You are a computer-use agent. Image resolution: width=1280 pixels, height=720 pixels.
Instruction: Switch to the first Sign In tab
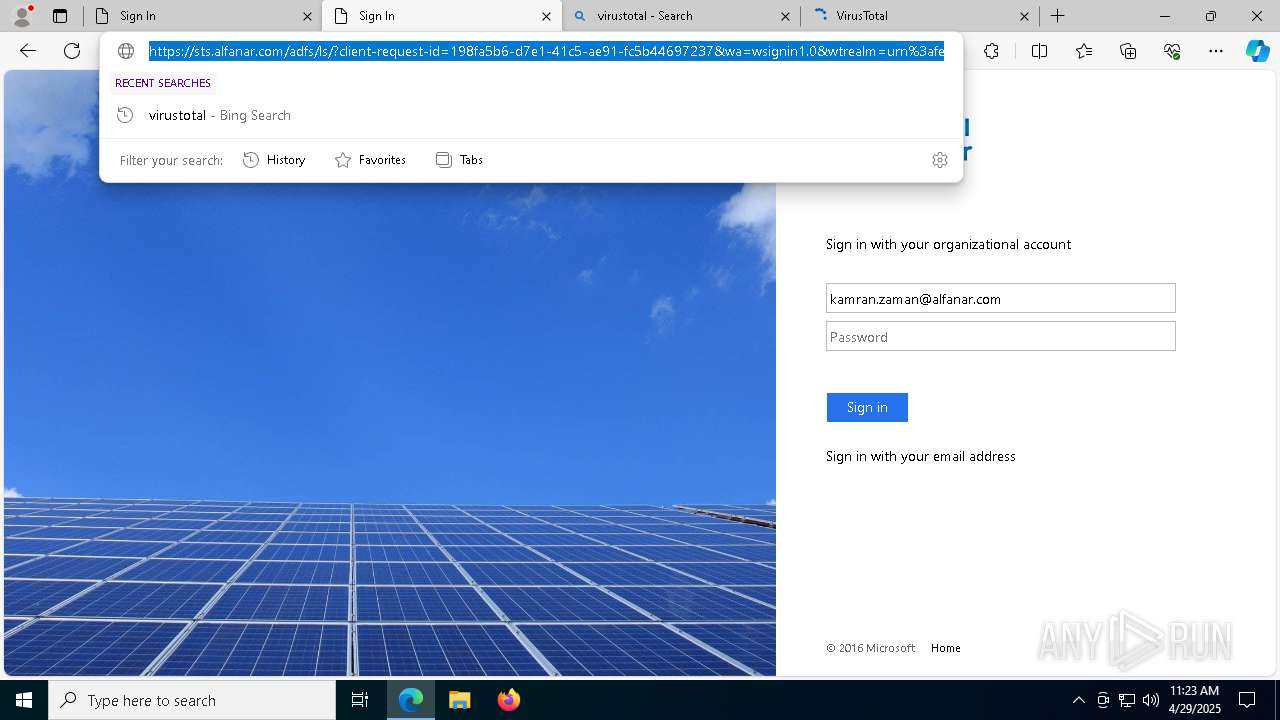pyautogui.click(x=202, y=16)
